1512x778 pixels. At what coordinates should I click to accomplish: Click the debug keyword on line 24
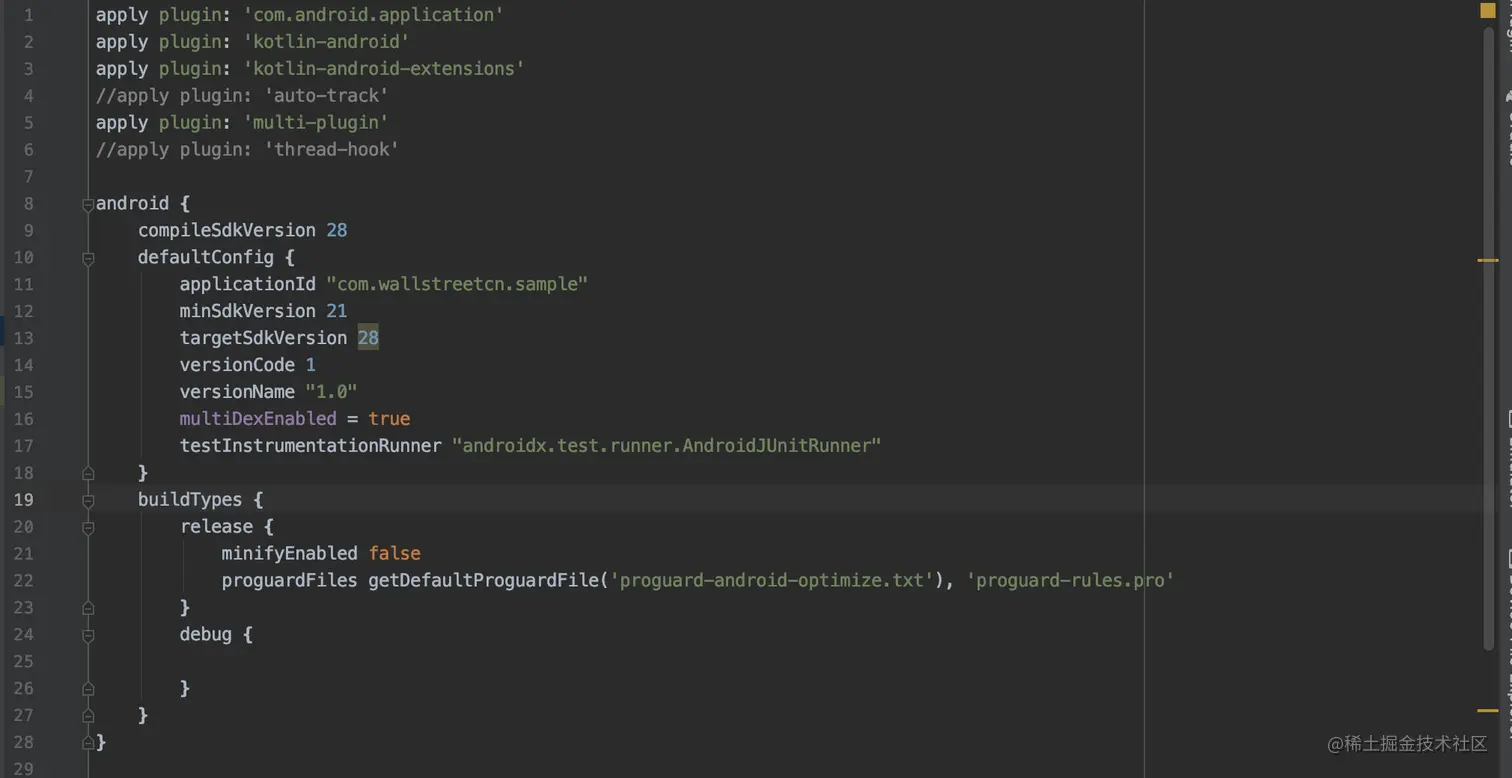tap(206, 635)
